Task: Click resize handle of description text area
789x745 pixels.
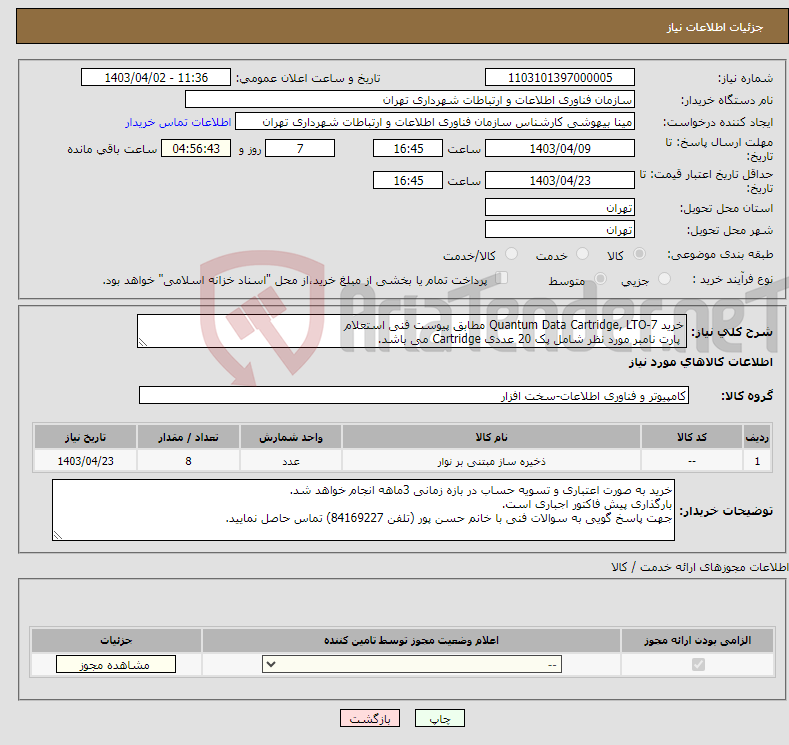Action: 143,343
